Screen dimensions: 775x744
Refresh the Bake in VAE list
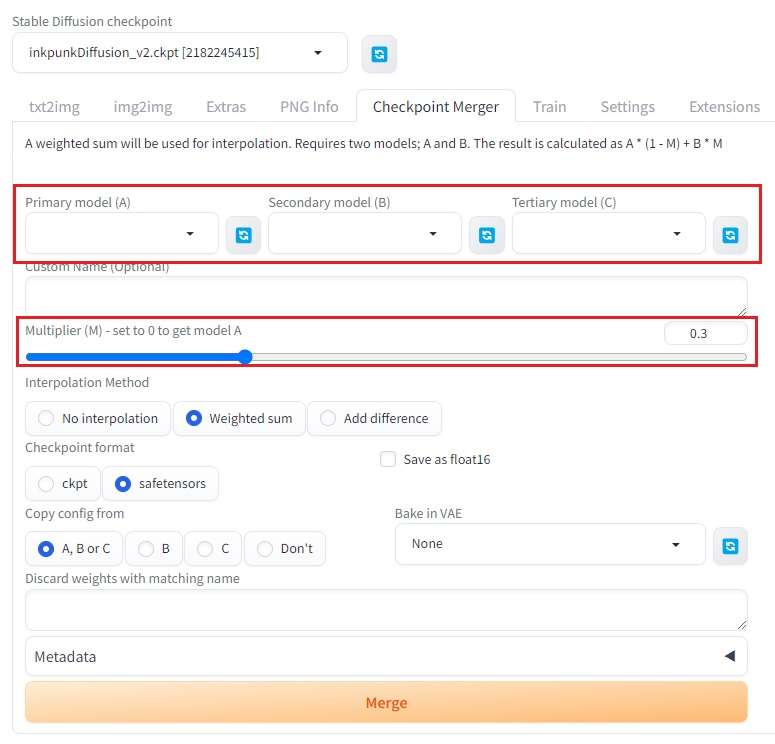pos(730,545)
